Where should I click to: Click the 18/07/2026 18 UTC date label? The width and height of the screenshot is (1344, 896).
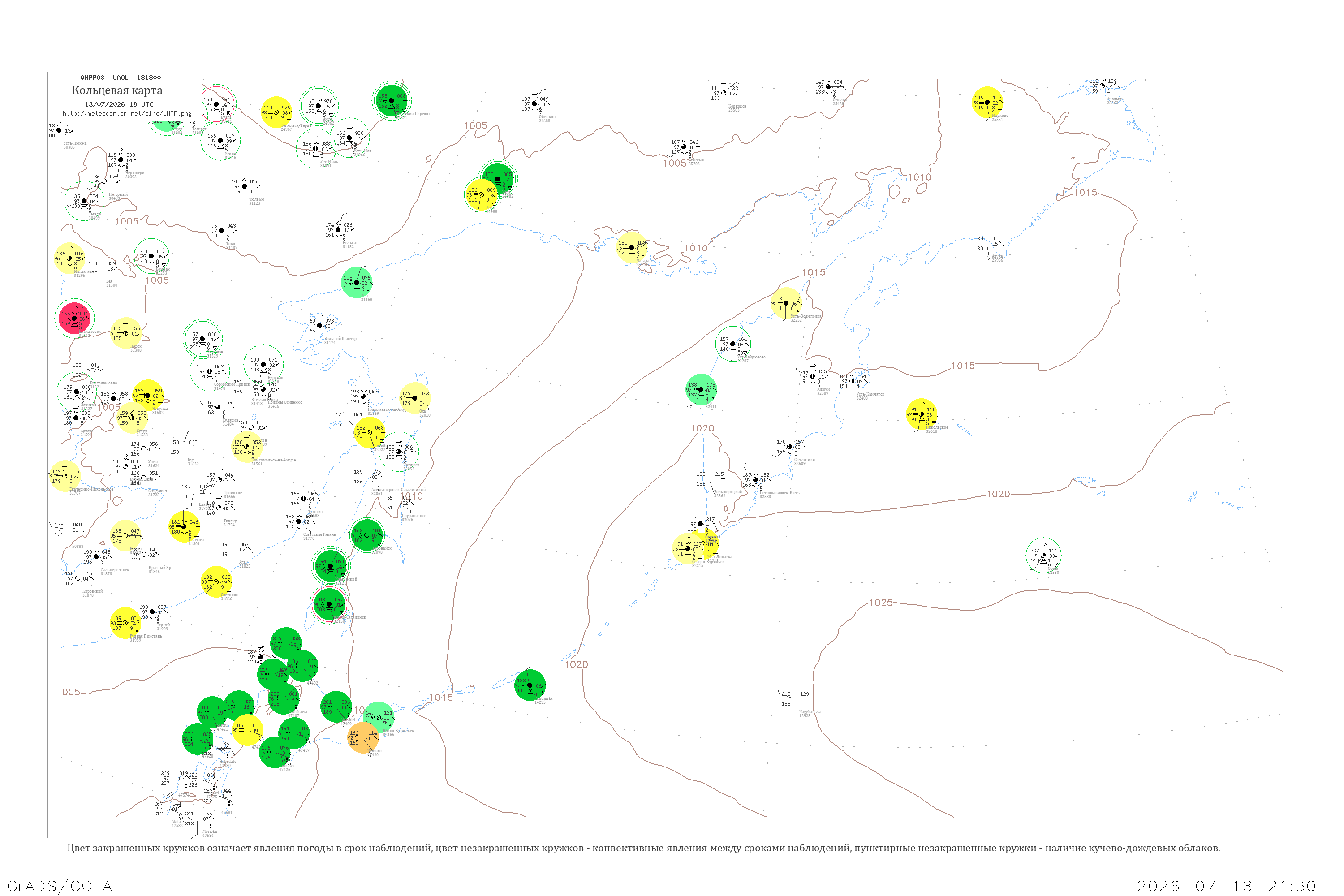119,104
